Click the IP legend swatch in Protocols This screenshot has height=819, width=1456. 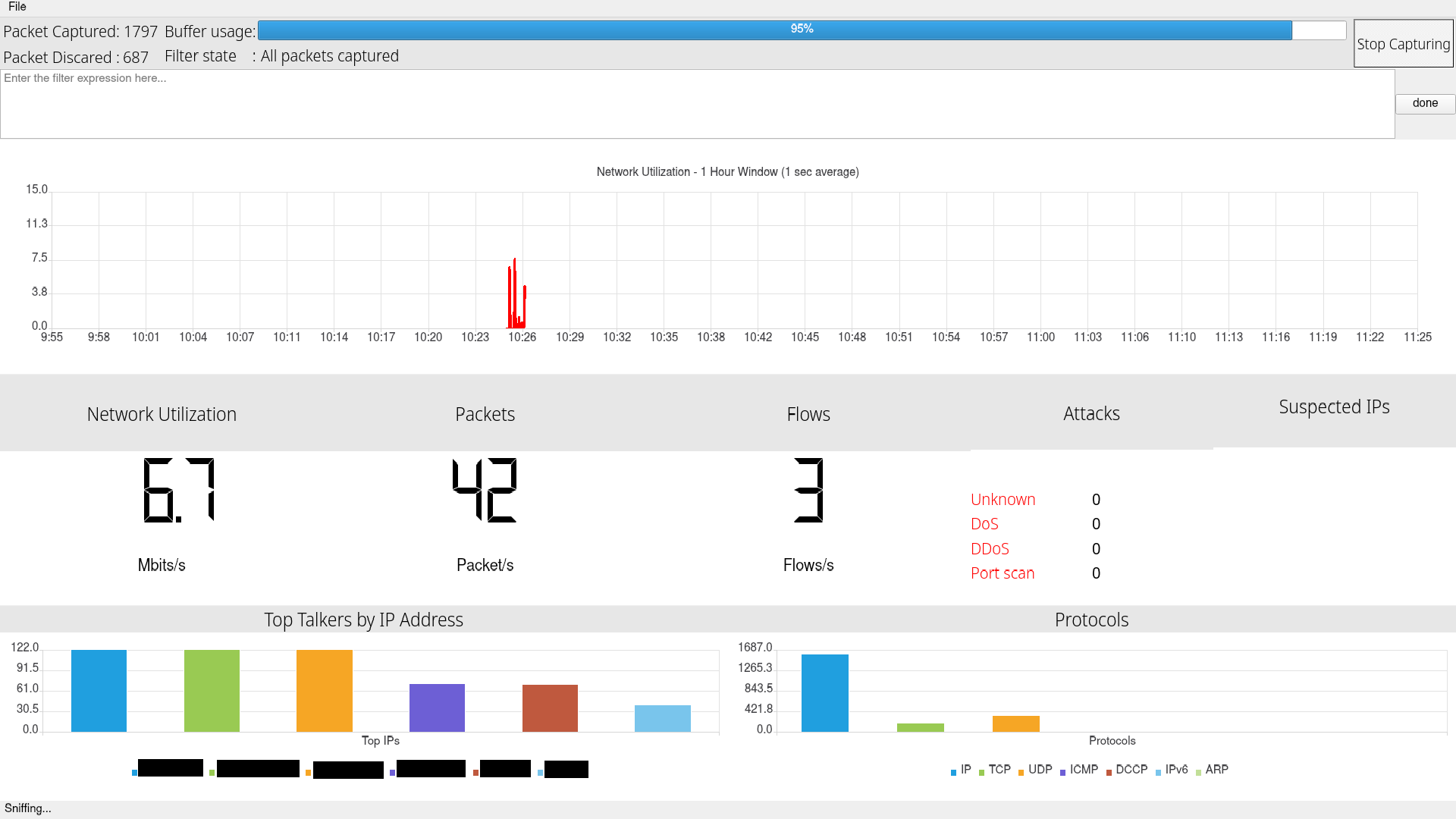point(953,773)
